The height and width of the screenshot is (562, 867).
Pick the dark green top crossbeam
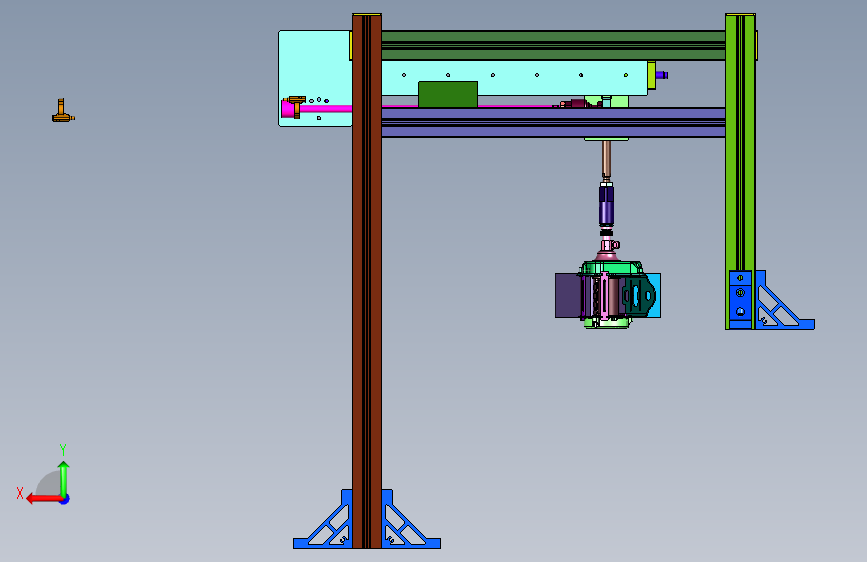[x=553, y=45]
